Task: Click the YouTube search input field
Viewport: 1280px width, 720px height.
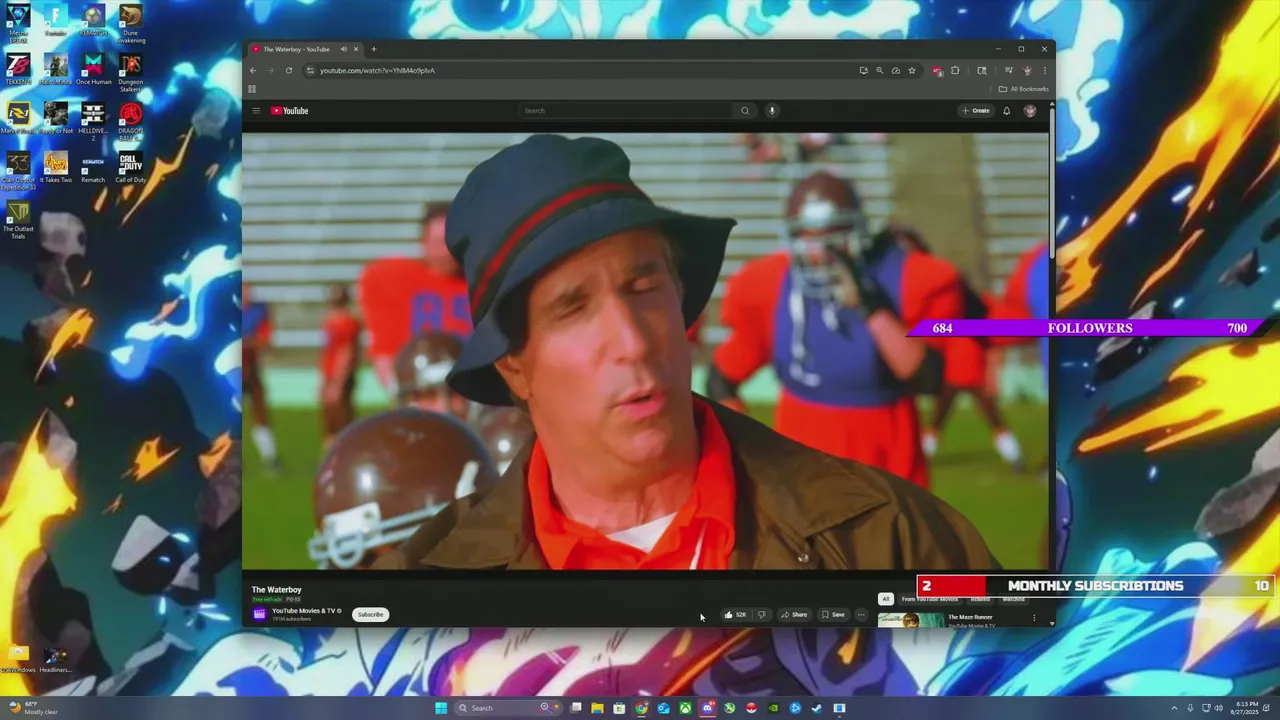Action: [626, 111]
